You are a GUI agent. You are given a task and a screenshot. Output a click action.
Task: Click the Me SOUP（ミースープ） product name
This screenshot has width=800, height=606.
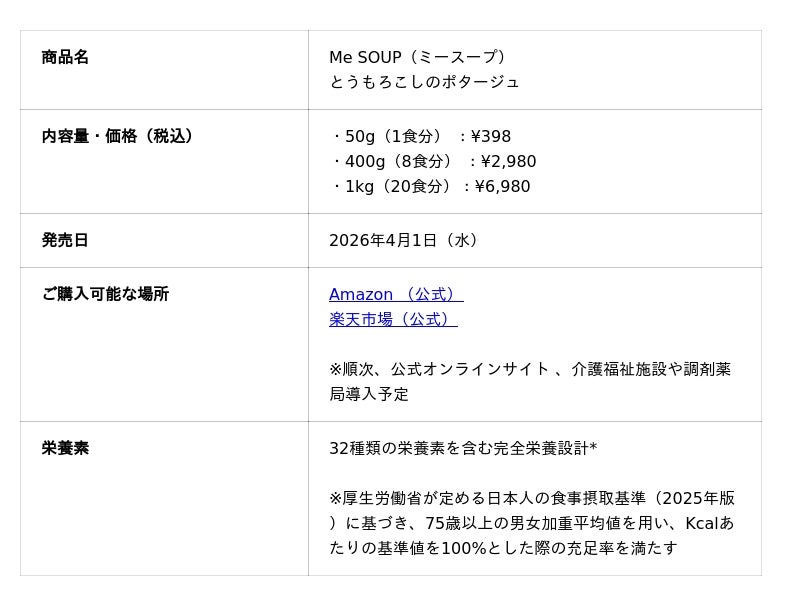coord(419,57)
